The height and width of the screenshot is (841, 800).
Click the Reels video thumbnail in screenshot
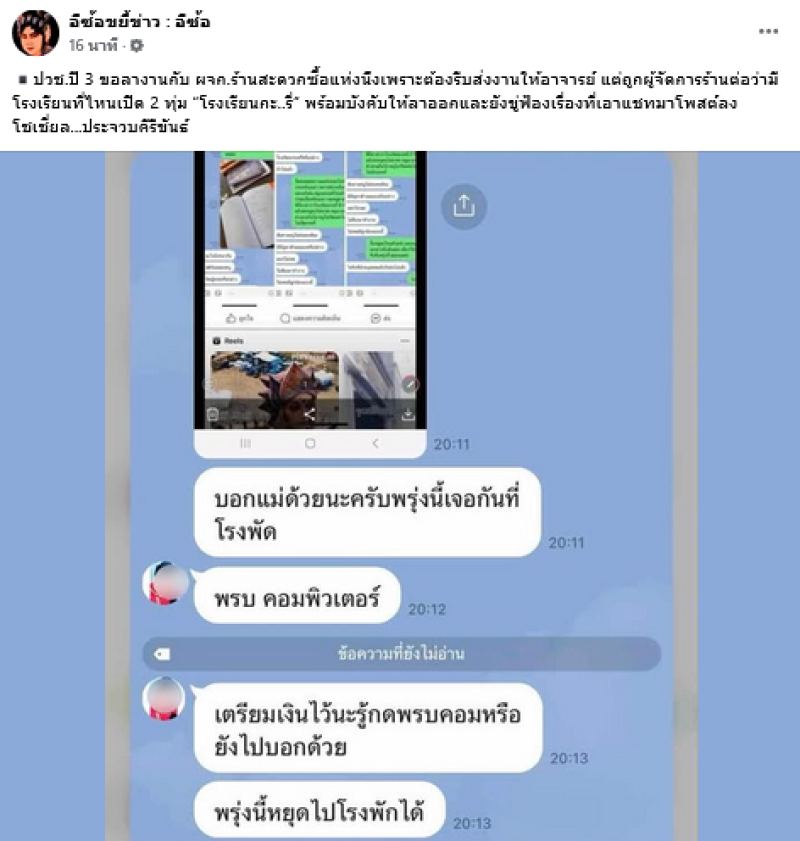coord(275,390)
